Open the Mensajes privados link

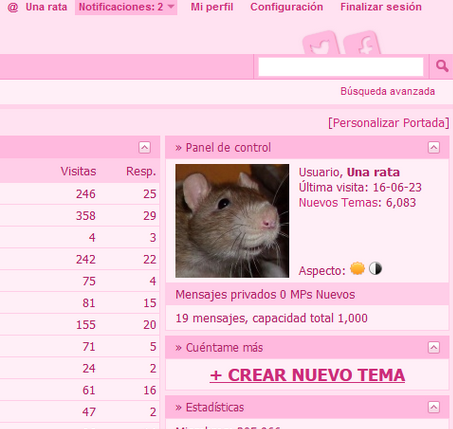click(x=226, y=295)
